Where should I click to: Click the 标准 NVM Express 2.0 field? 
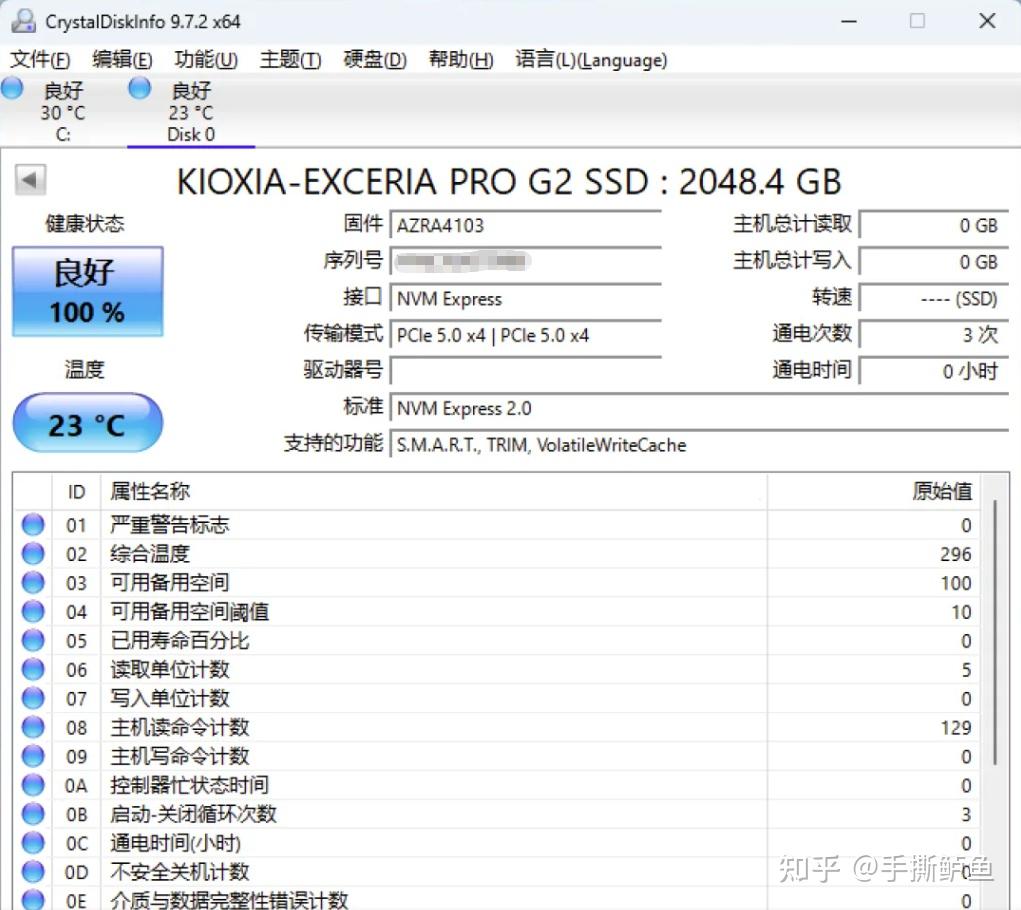click(x=699, y=408)
